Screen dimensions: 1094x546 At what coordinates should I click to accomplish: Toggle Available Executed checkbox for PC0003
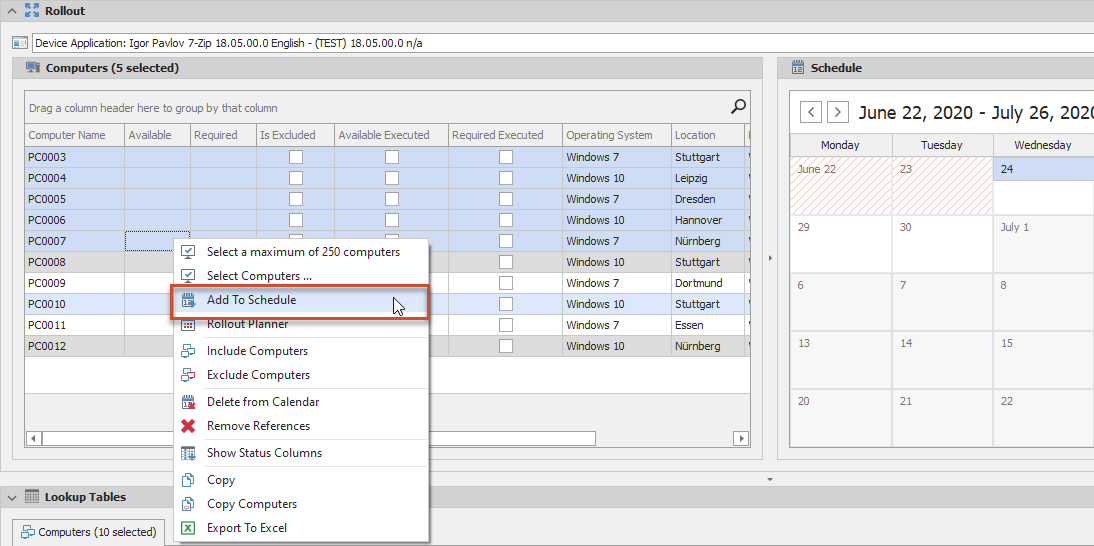tap(392, 157)
